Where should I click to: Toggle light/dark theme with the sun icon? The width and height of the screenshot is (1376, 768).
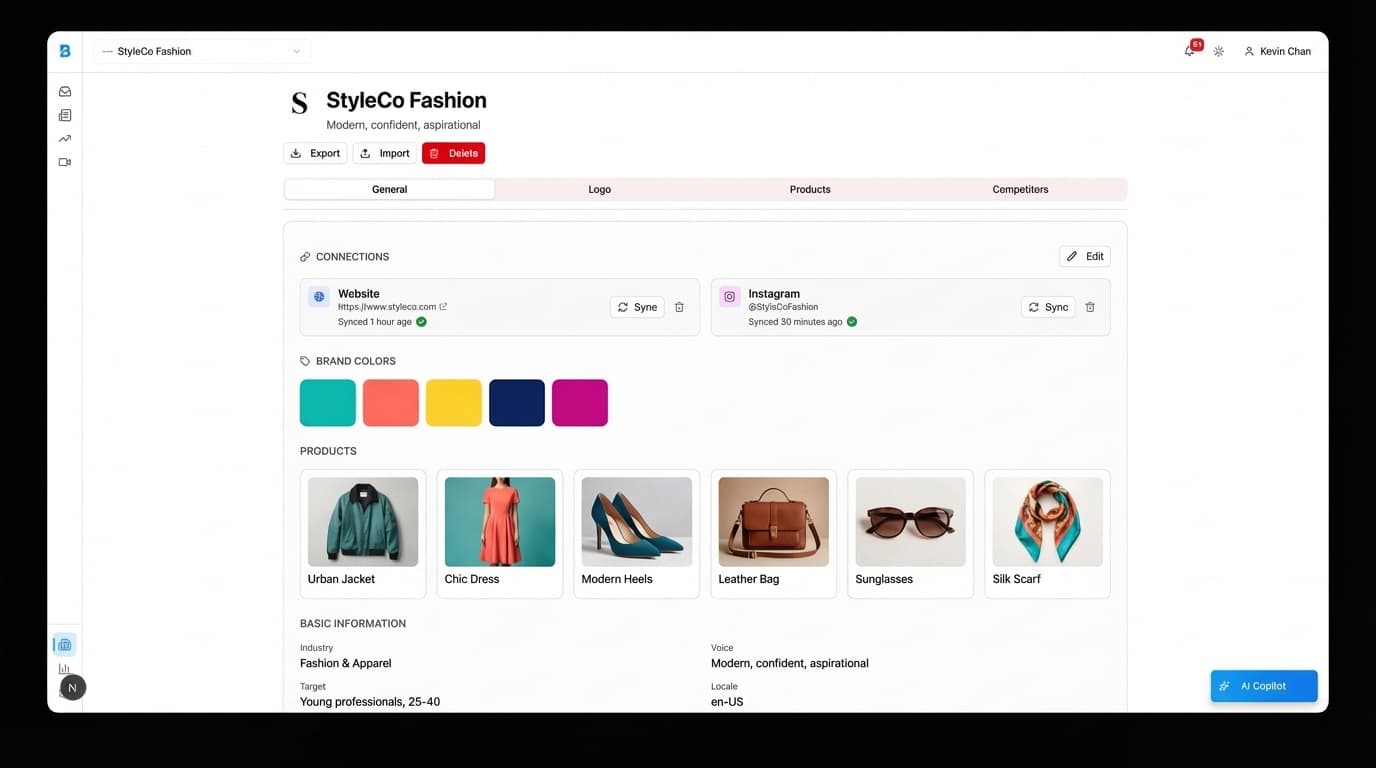[1219, 51]
